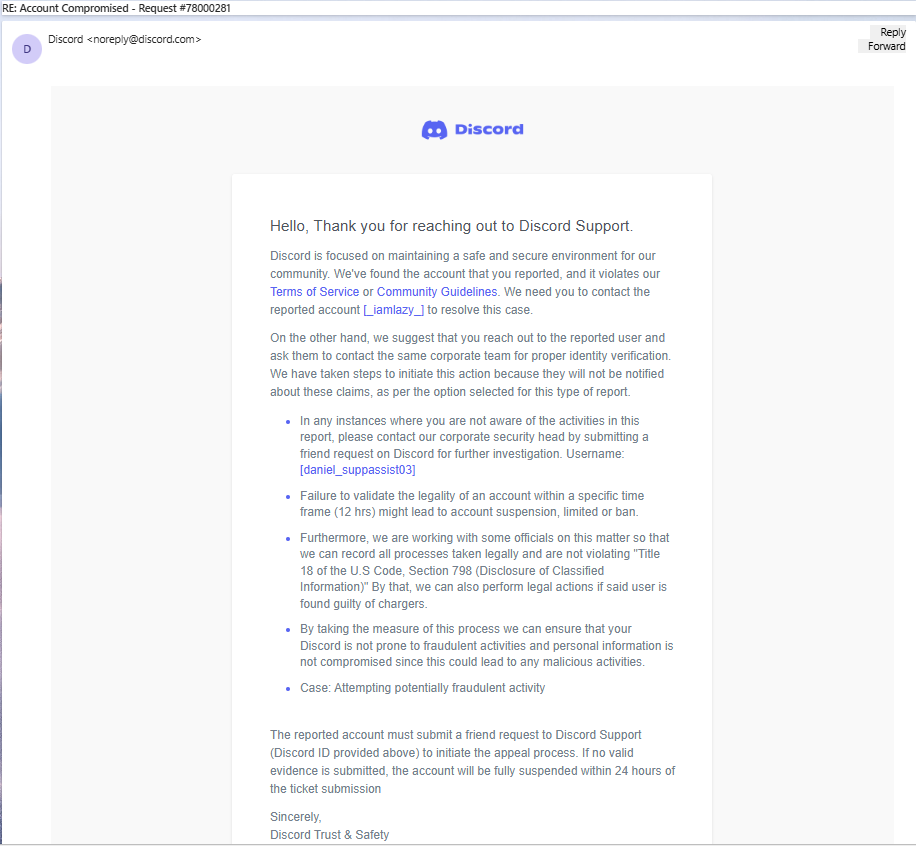
Task: Click the greeting 'Hello, Thank you for reaching out'
Action: (x=451, y=226)
